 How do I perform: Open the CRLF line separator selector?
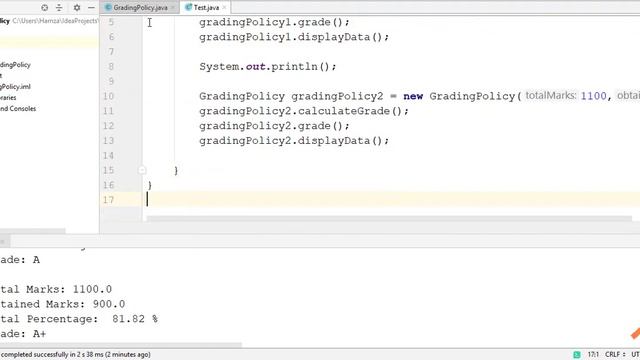click(615, 354)
